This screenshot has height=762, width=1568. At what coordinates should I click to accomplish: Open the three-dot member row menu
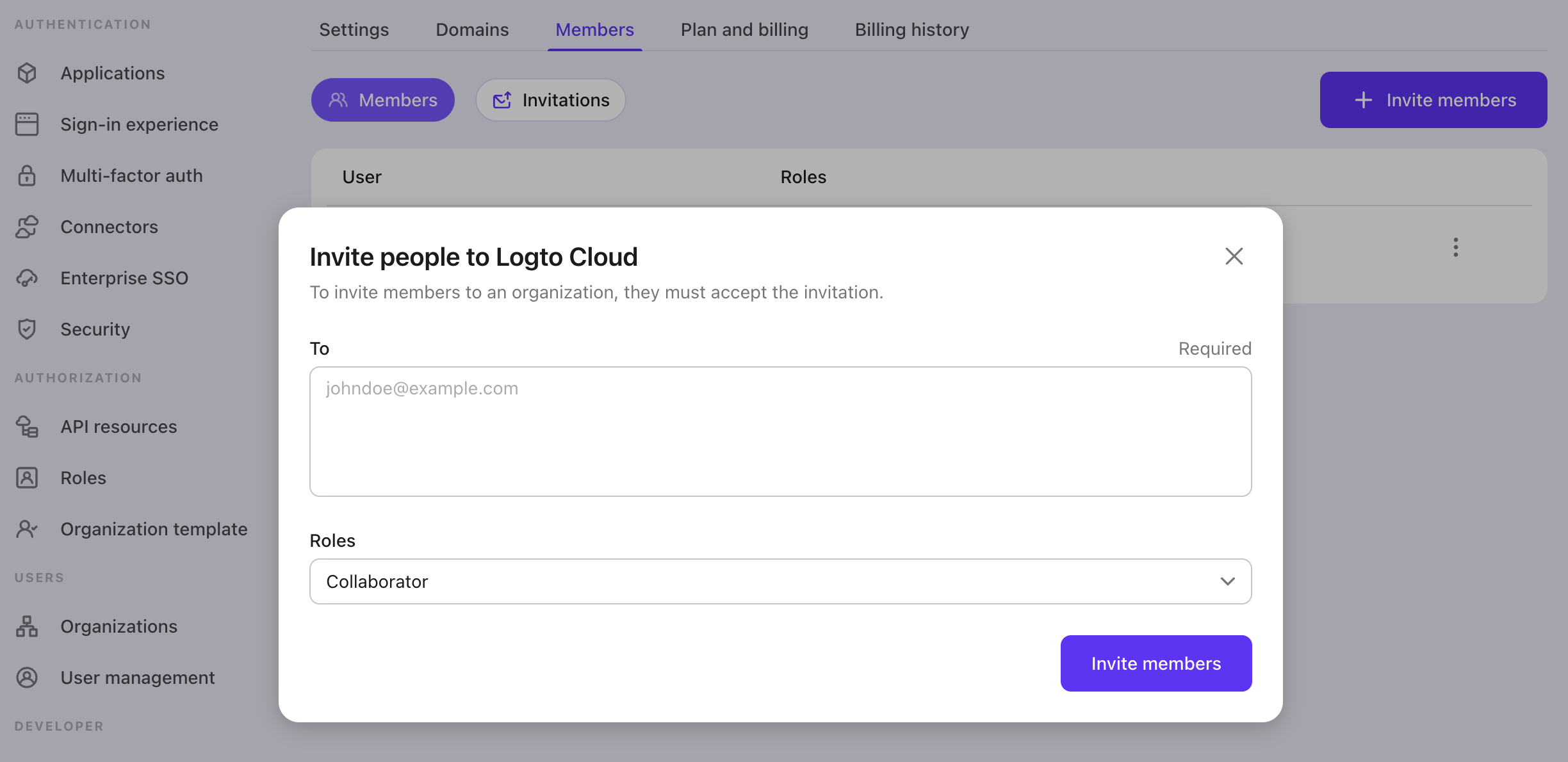pos(1456,247)
